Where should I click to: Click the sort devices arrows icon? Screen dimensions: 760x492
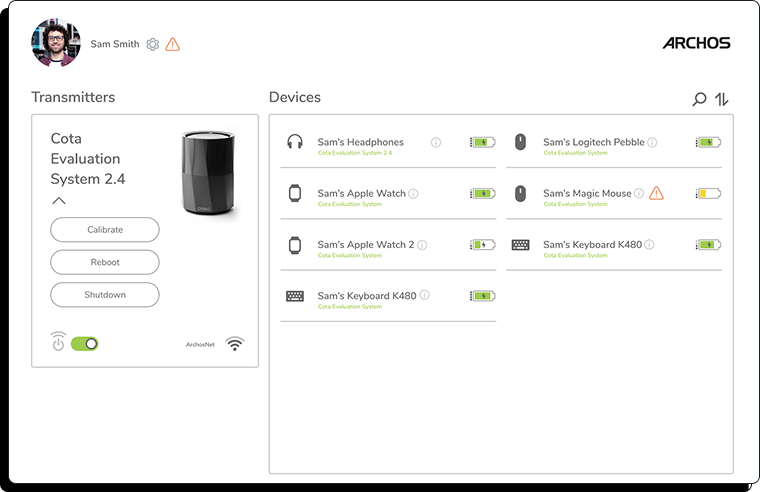tap(722, 99)
